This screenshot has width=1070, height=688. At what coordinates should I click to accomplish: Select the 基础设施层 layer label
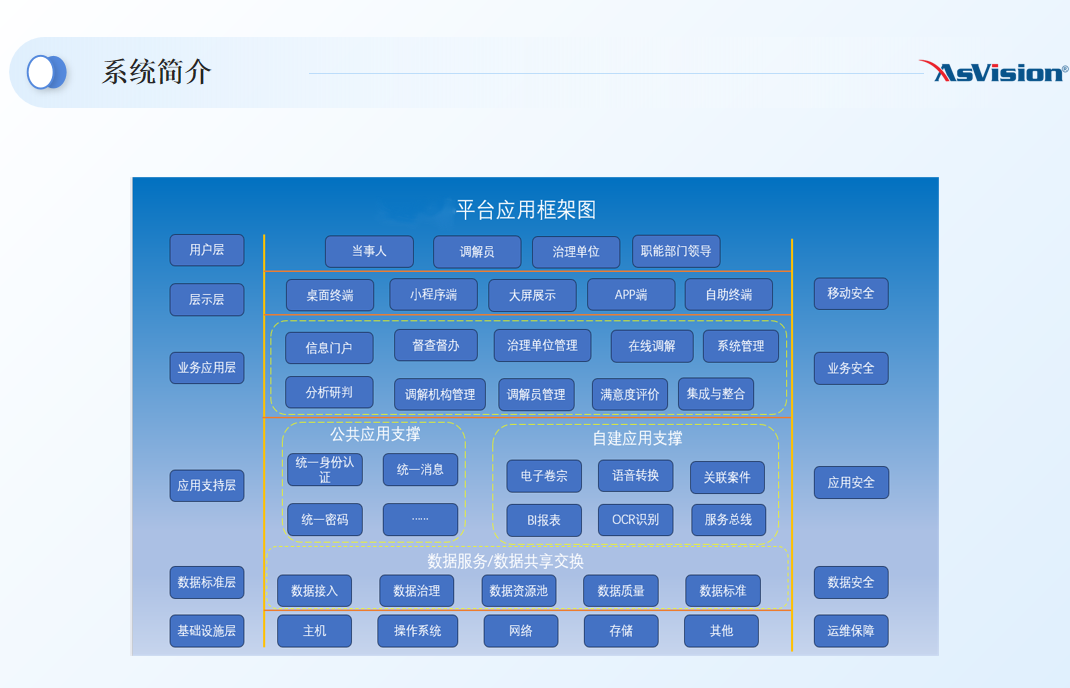tap(207, 631)
